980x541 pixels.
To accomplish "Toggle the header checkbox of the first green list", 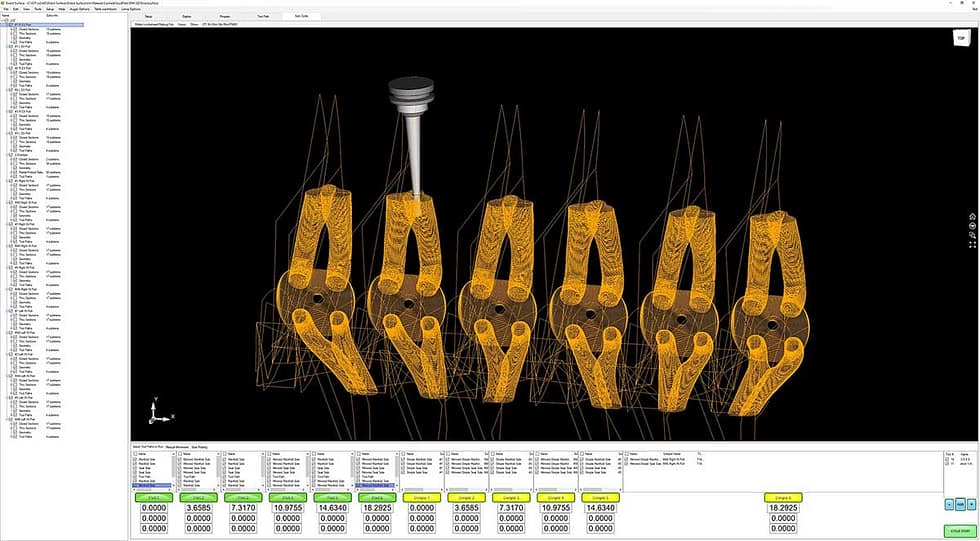I will [136, 454].
